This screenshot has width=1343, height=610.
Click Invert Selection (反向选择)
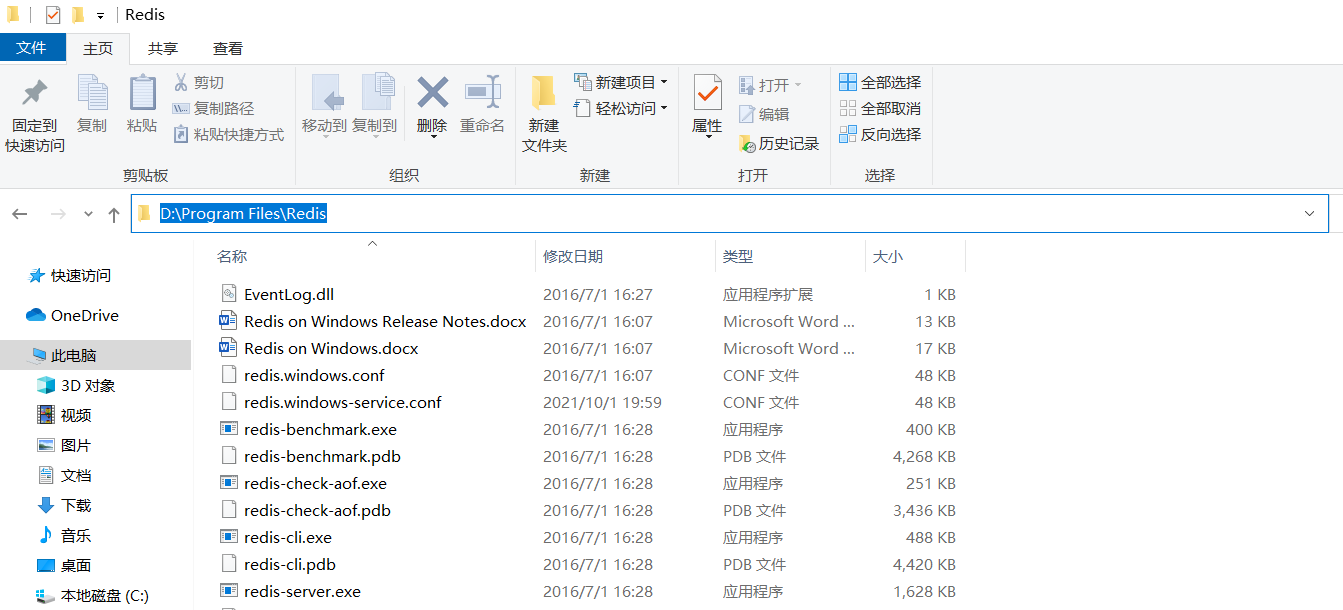coord(880,134)
